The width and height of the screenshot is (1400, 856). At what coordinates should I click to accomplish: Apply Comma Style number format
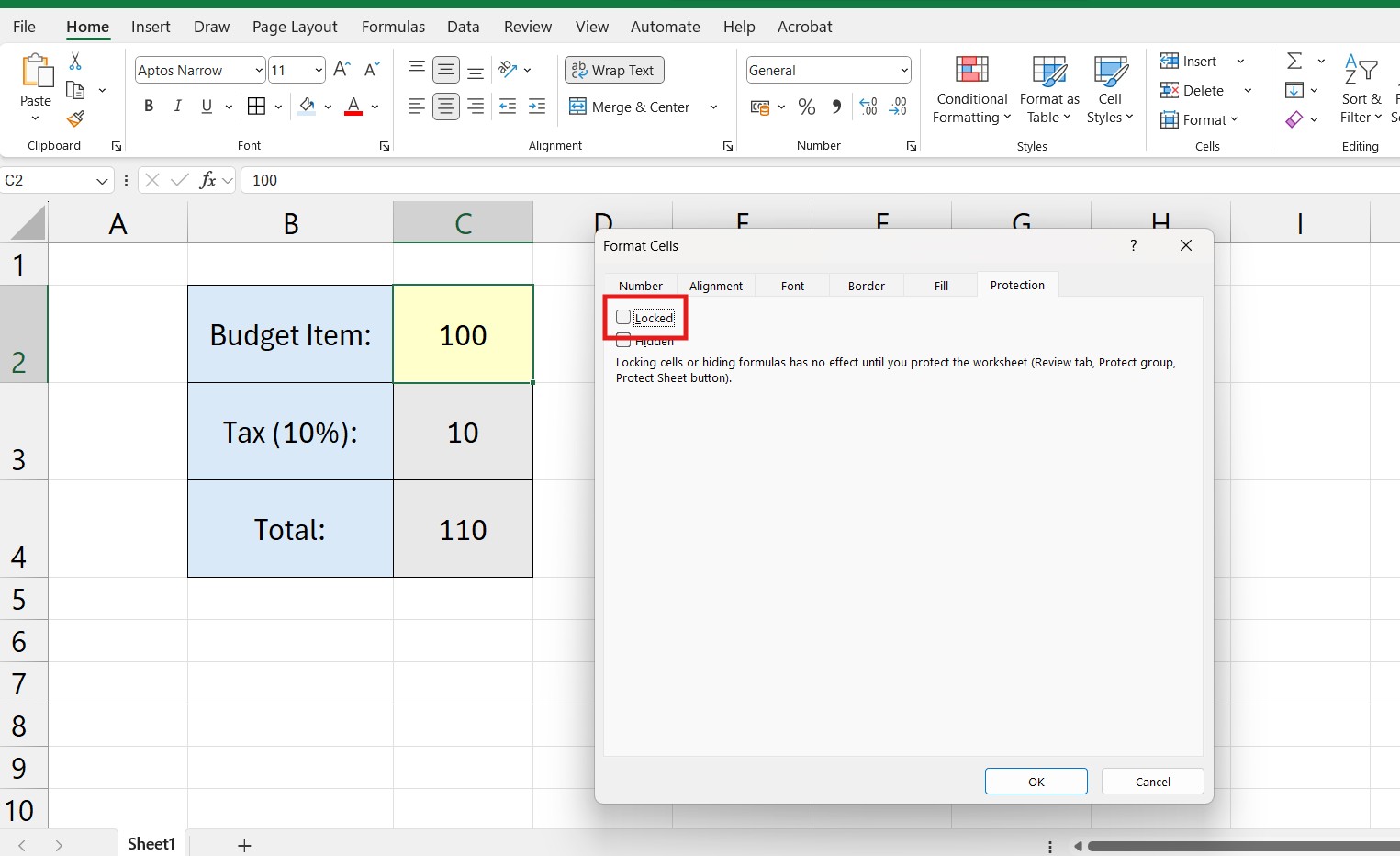[x=836, y=106]
